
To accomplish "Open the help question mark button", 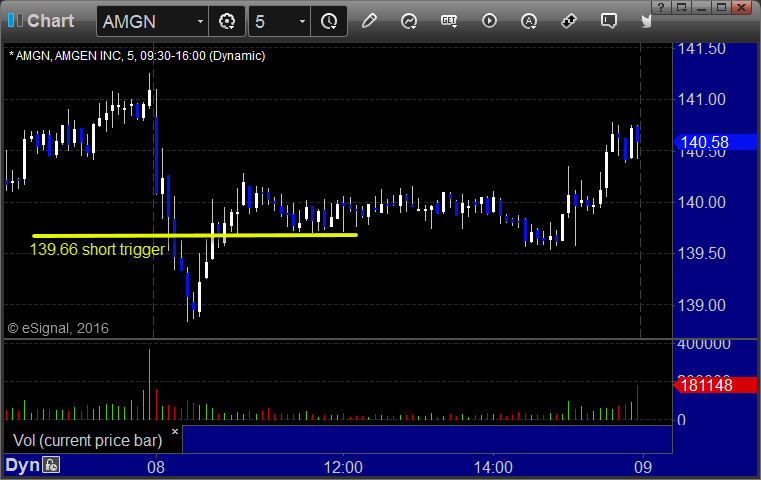I will [x=661, y=7].
